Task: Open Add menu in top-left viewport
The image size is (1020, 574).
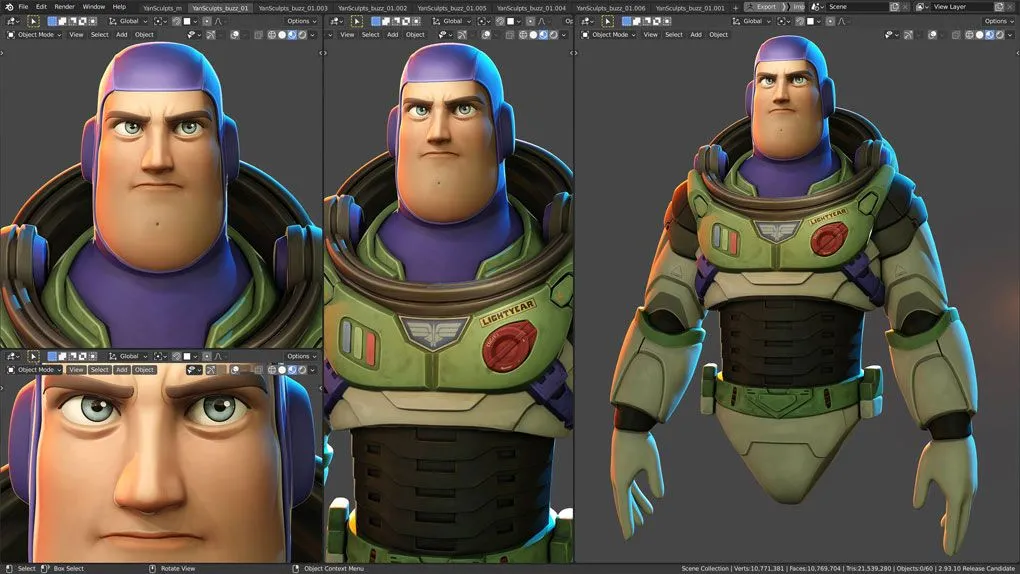Action: coord(122,34)
